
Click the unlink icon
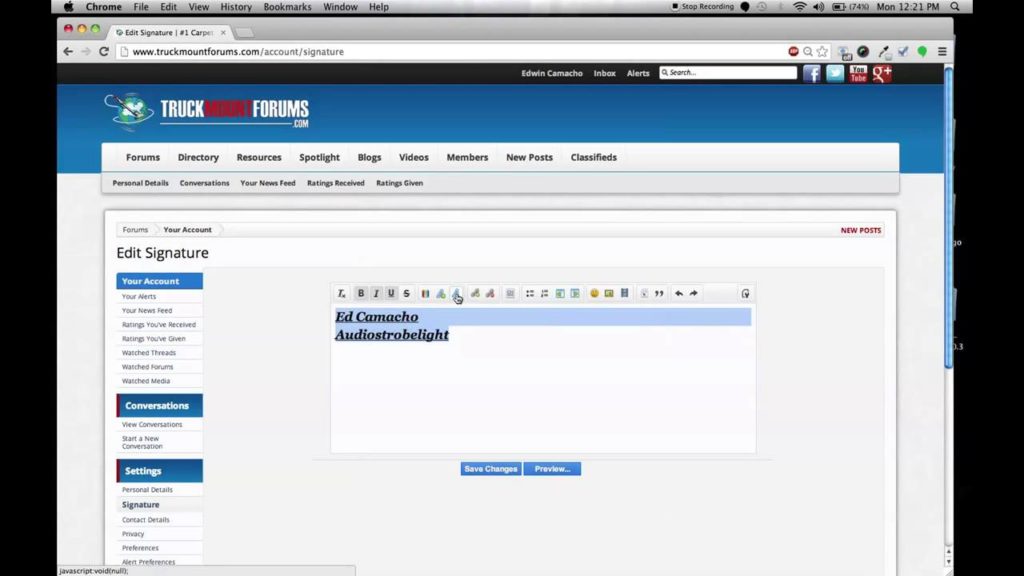pyautogui.click(x=490, y=294)
